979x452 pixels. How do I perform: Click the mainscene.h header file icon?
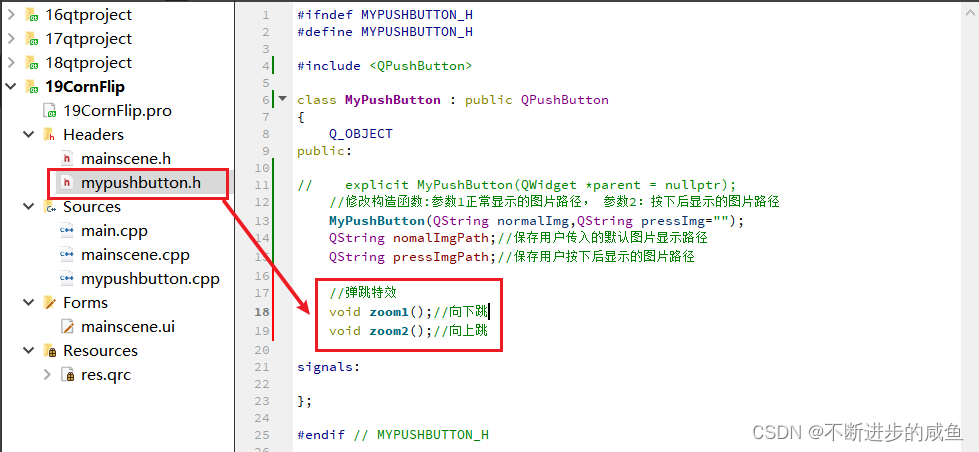(67, 159)
